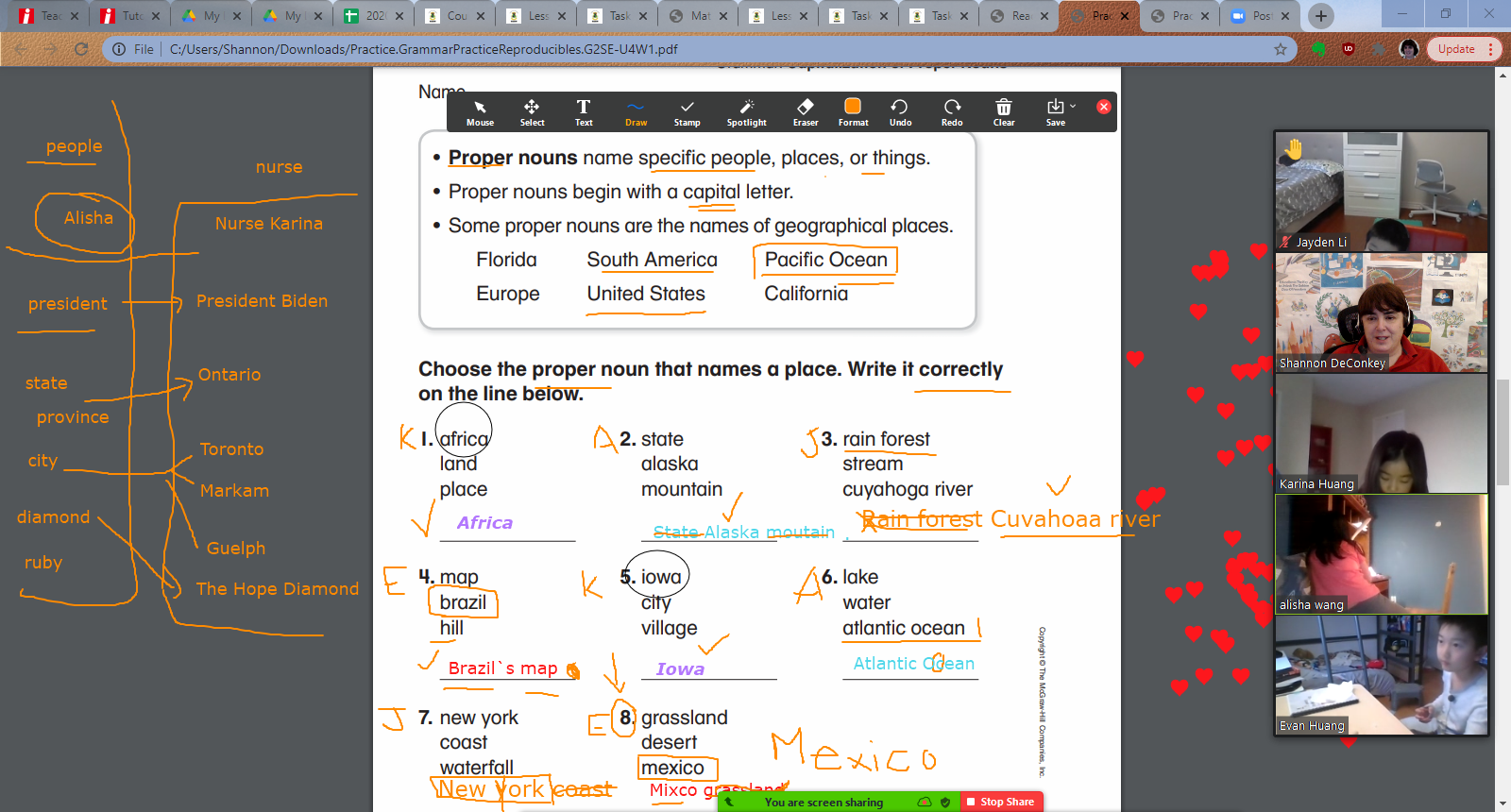The image size is (1511, 812).
Task: Bookmark this page with the star icon
Action: coord(1281,49)
